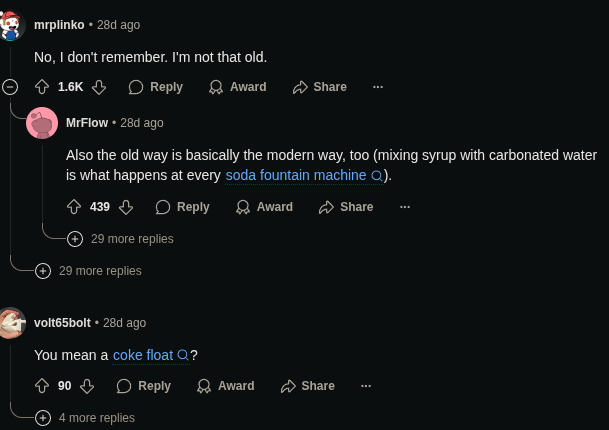Open the coke float search link
This screenshot has width=609, height=430.
tap(143, 355)
